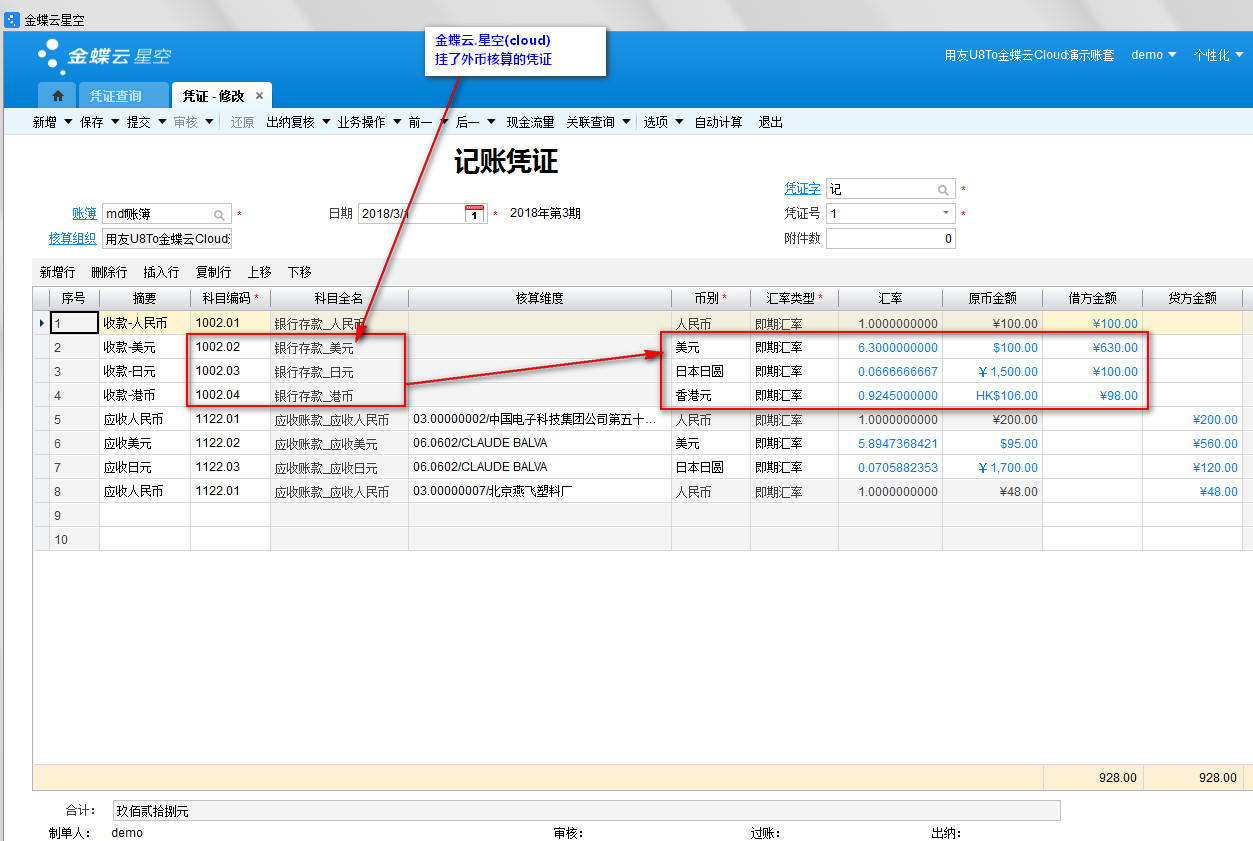Click 退出 to exit the voucher
This screenshot has width=1253, height=841.
(770, 122)
